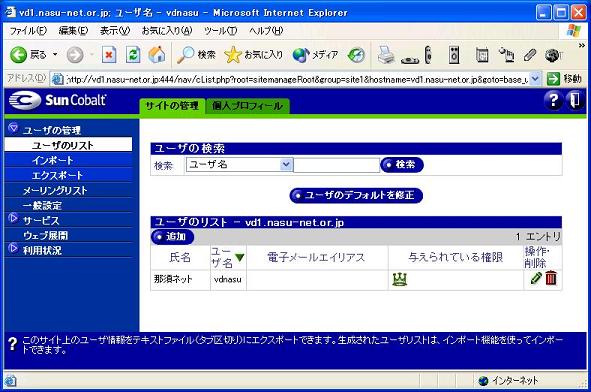Switch to サイトの管理 tab
This screenshot has height=392, width=591.
point(172,106)
